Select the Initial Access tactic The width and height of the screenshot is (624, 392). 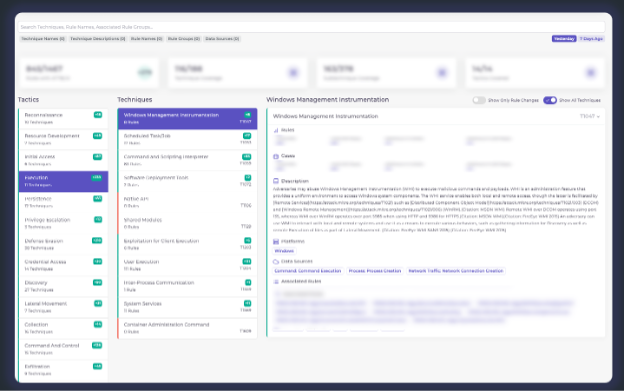(x=63, y=160)
